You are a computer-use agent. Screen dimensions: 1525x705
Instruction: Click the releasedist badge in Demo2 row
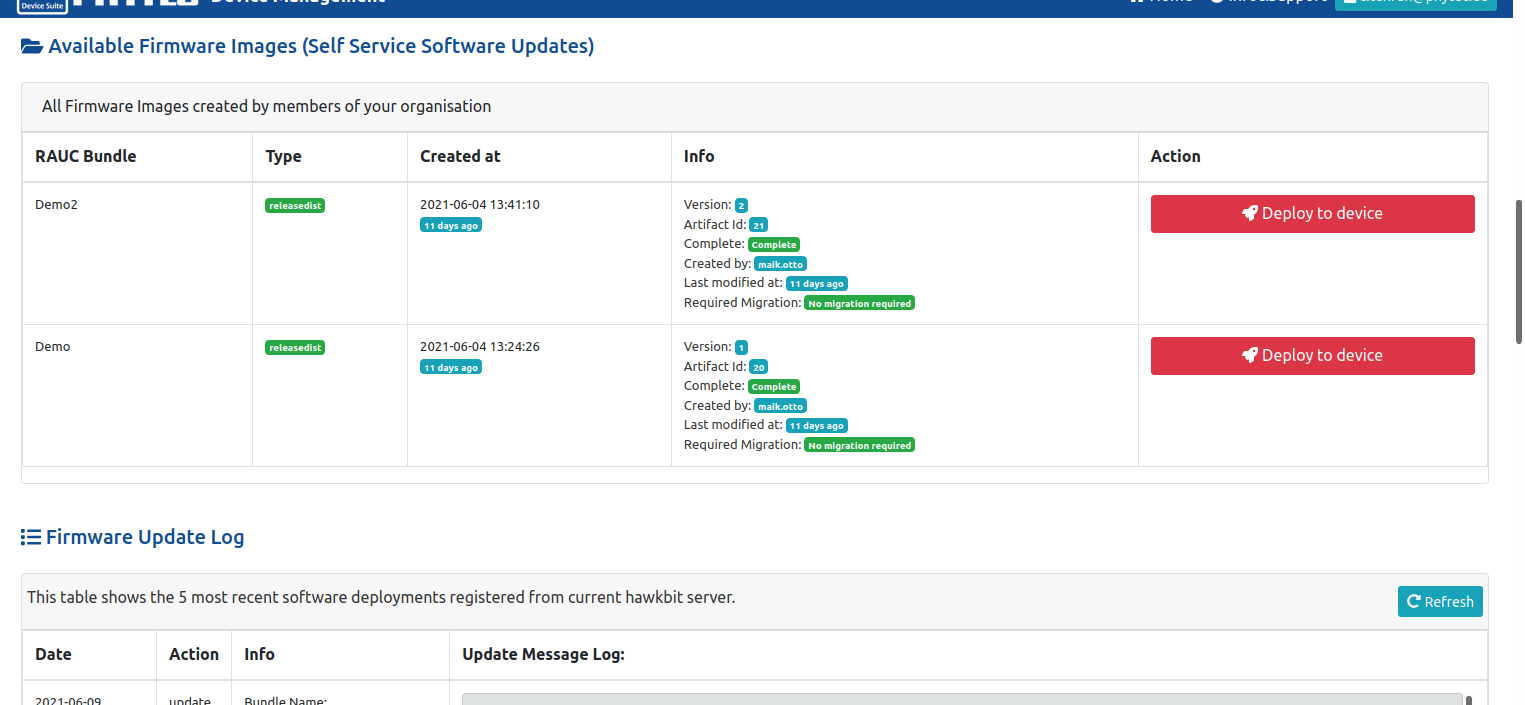pos(295,206)
